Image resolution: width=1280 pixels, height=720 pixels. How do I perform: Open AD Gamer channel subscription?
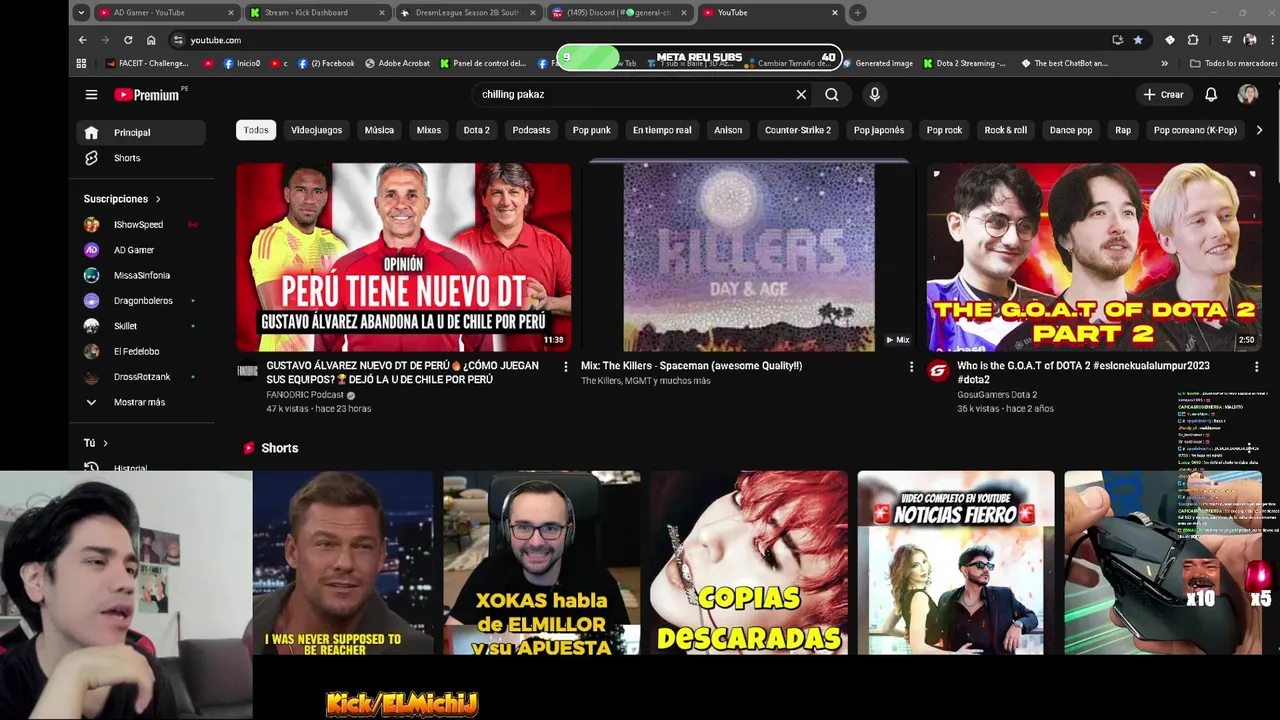click(141, 250)
